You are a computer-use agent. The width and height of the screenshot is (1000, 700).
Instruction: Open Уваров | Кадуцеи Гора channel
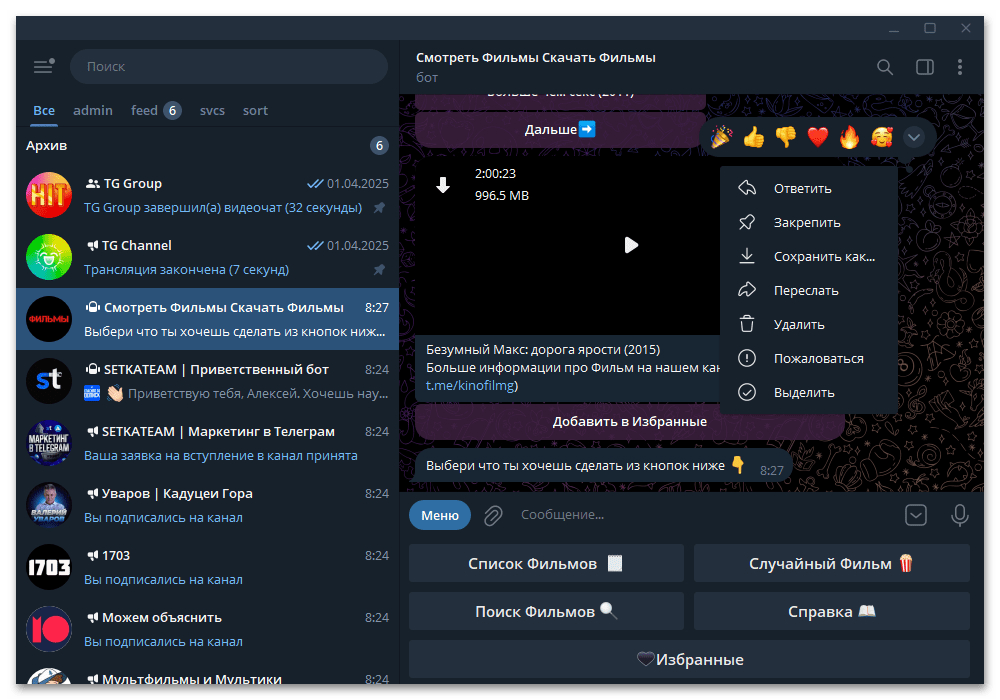coord(207,505)
